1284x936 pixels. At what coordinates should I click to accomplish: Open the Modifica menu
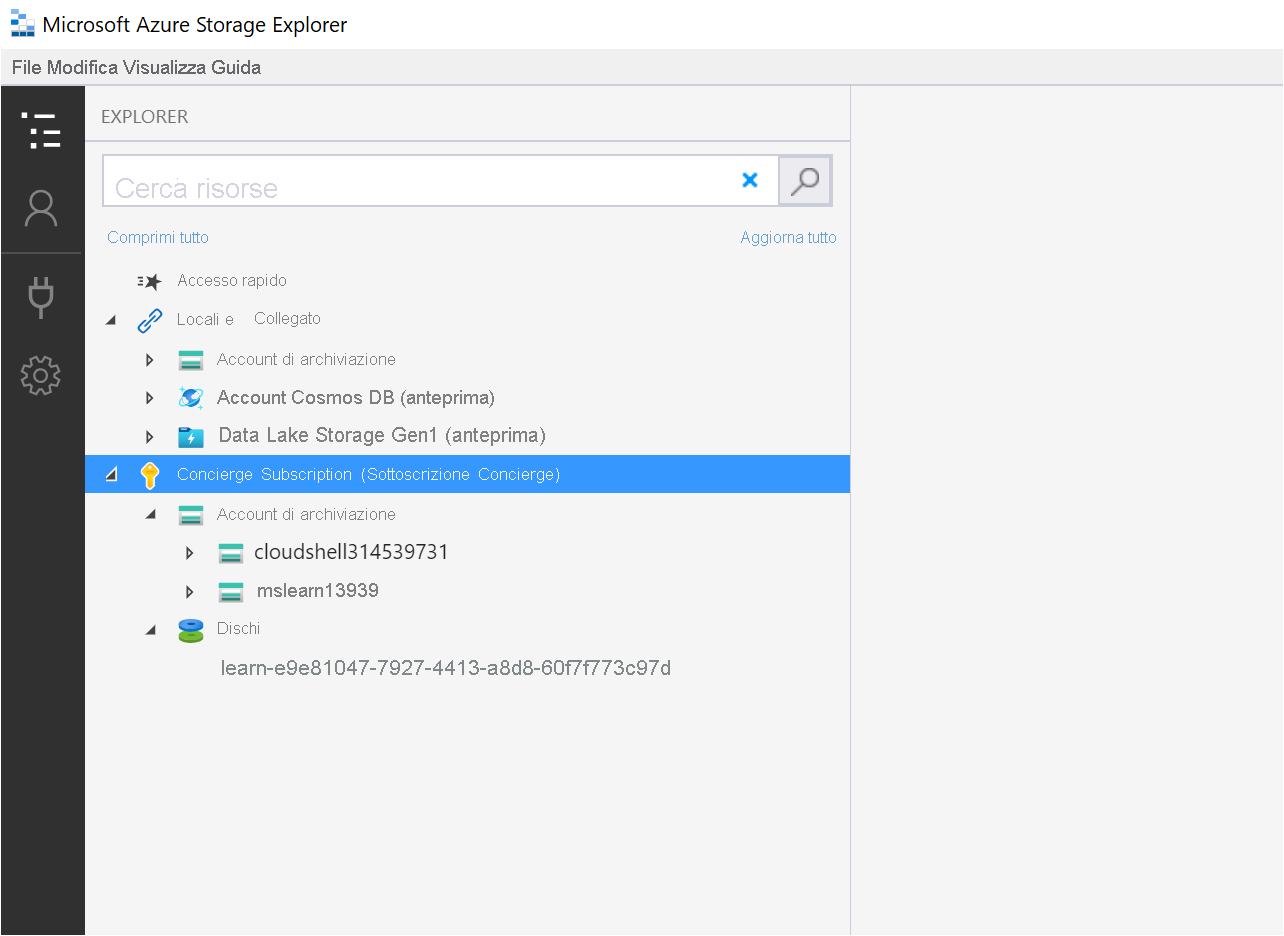click(83, 68)
